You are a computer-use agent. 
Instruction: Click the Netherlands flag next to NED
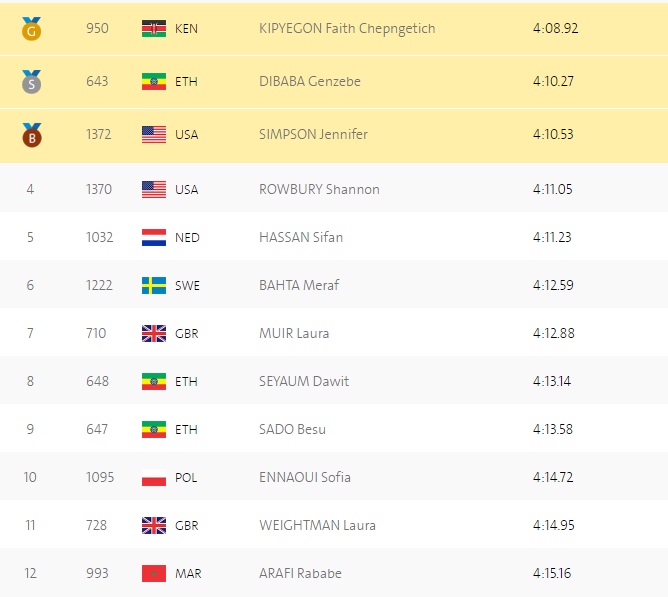(154, 237)
